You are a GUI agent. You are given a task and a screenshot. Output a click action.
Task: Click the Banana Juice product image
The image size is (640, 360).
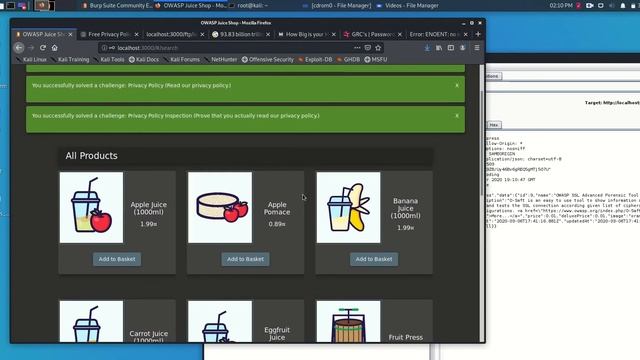(x=348, y=207)
